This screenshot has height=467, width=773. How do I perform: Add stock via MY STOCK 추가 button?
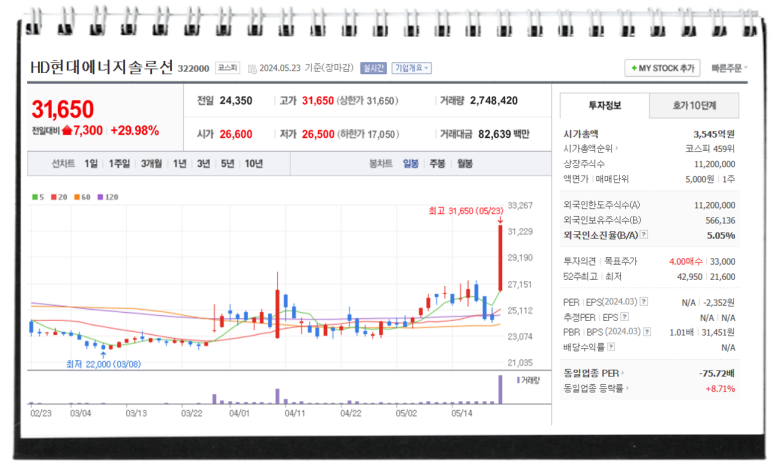click(x=663, y=68)
